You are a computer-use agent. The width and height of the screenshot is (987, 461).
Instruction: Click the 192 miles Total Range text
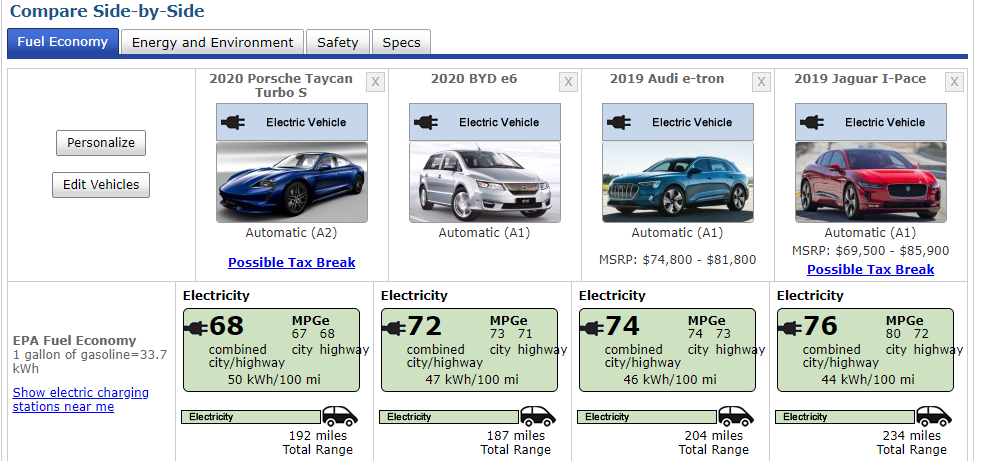(318, 443)
